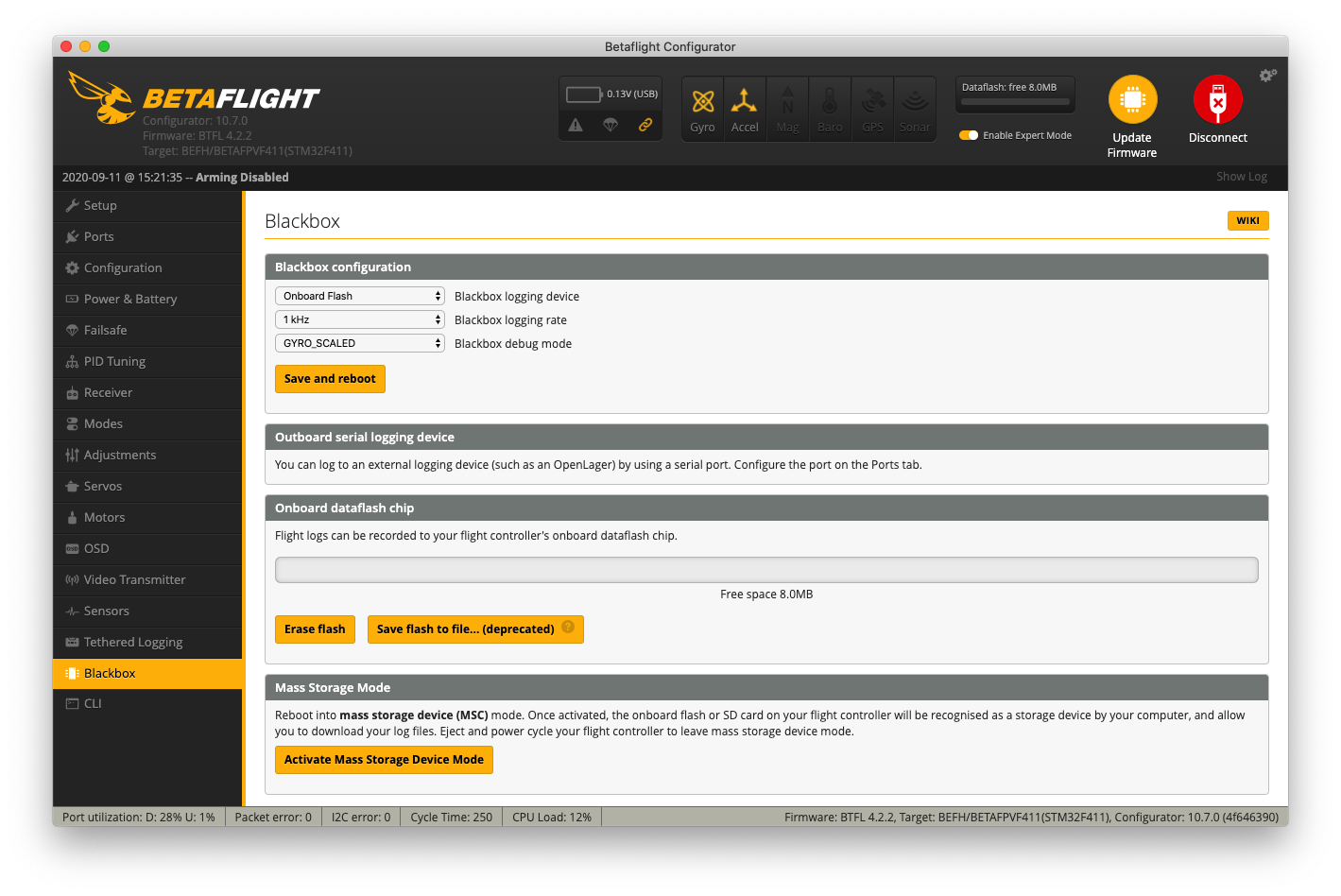This screenshot has width=1341, height=896.
Task: Open the Setup tab
Action: coord(147,205)
